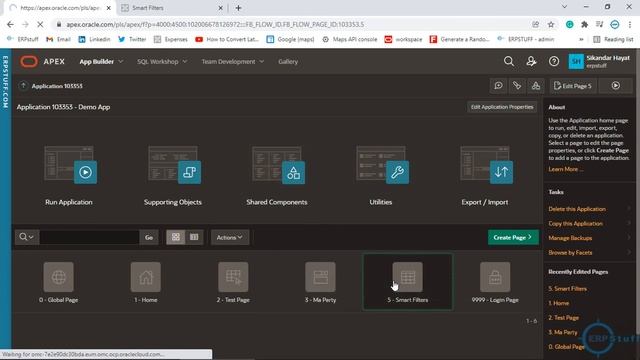Click Copy this Application link

coord(576,224)
